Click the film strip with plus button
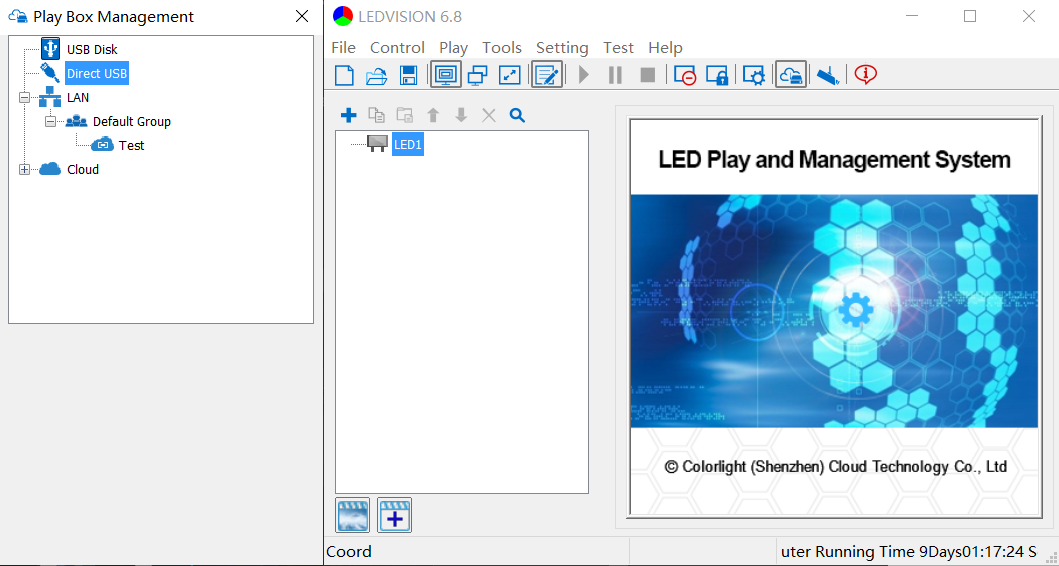 point(394,515)
